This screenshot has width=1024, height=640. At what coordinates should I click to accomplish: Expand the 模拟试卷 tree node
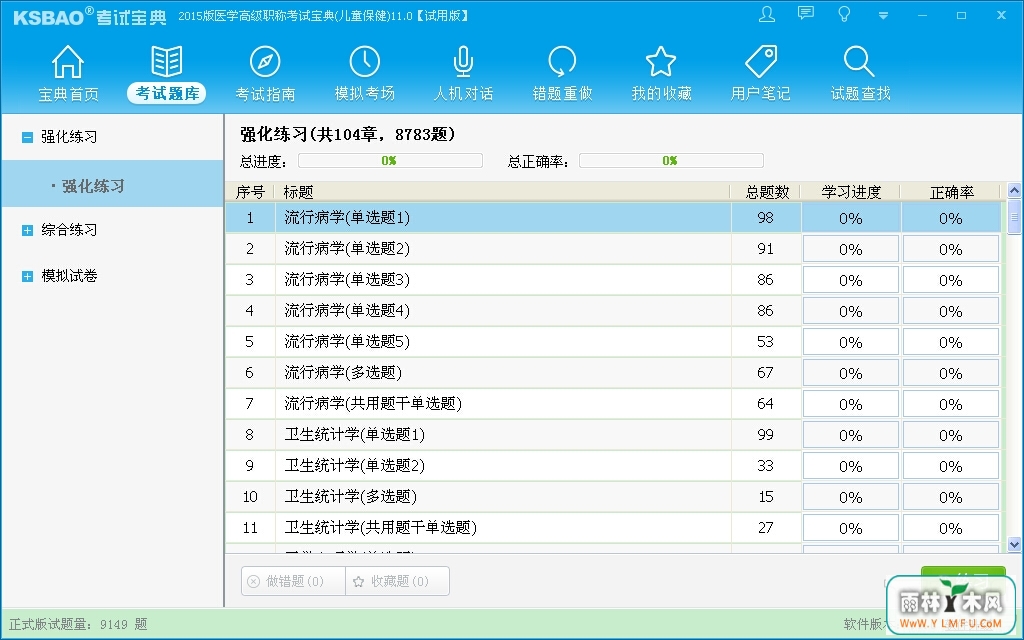click(27, 276)
